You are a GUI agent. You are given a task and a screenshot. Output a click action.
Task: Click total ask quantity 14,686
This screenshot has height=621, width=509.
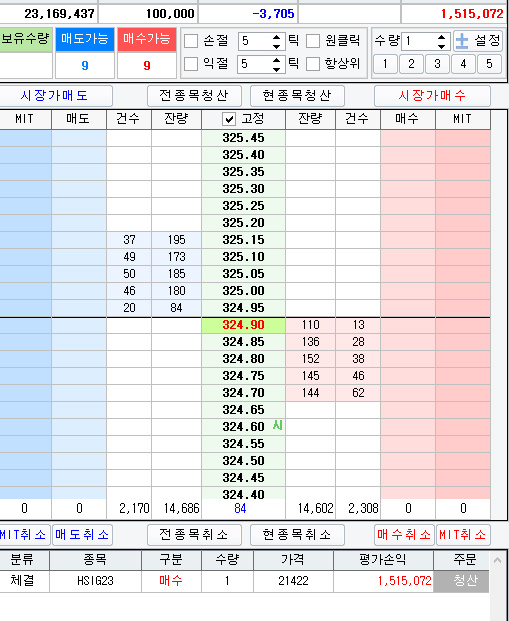(181, 509)
